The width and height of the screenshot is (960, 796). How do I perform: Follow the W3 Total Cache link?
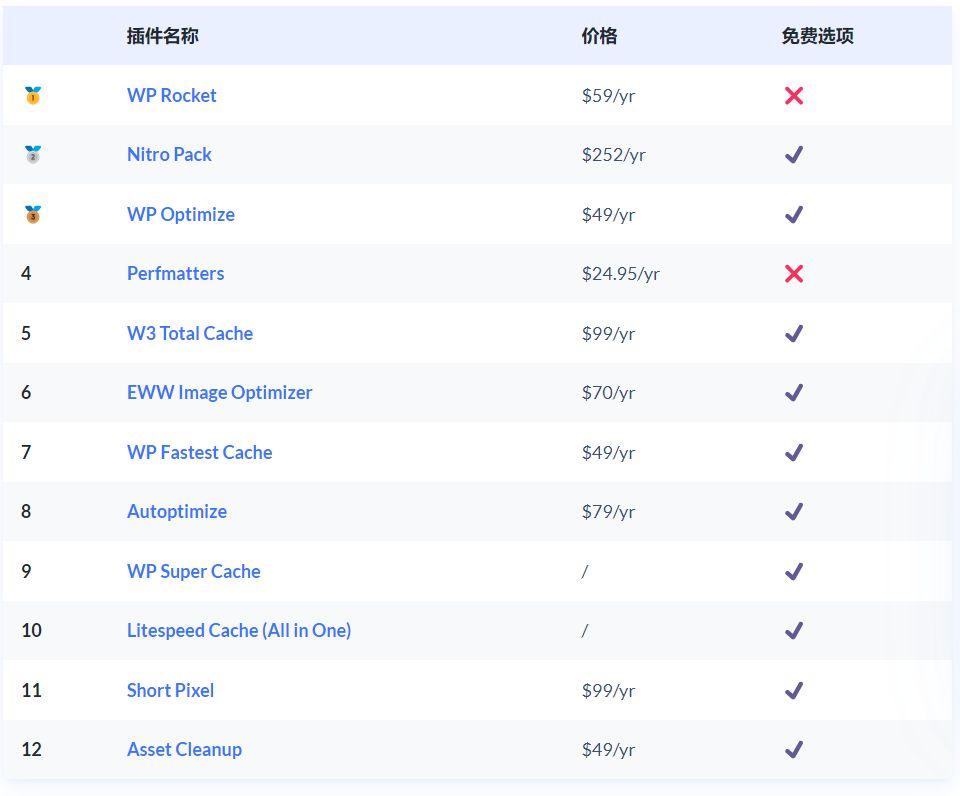click(x=190, y=333)
